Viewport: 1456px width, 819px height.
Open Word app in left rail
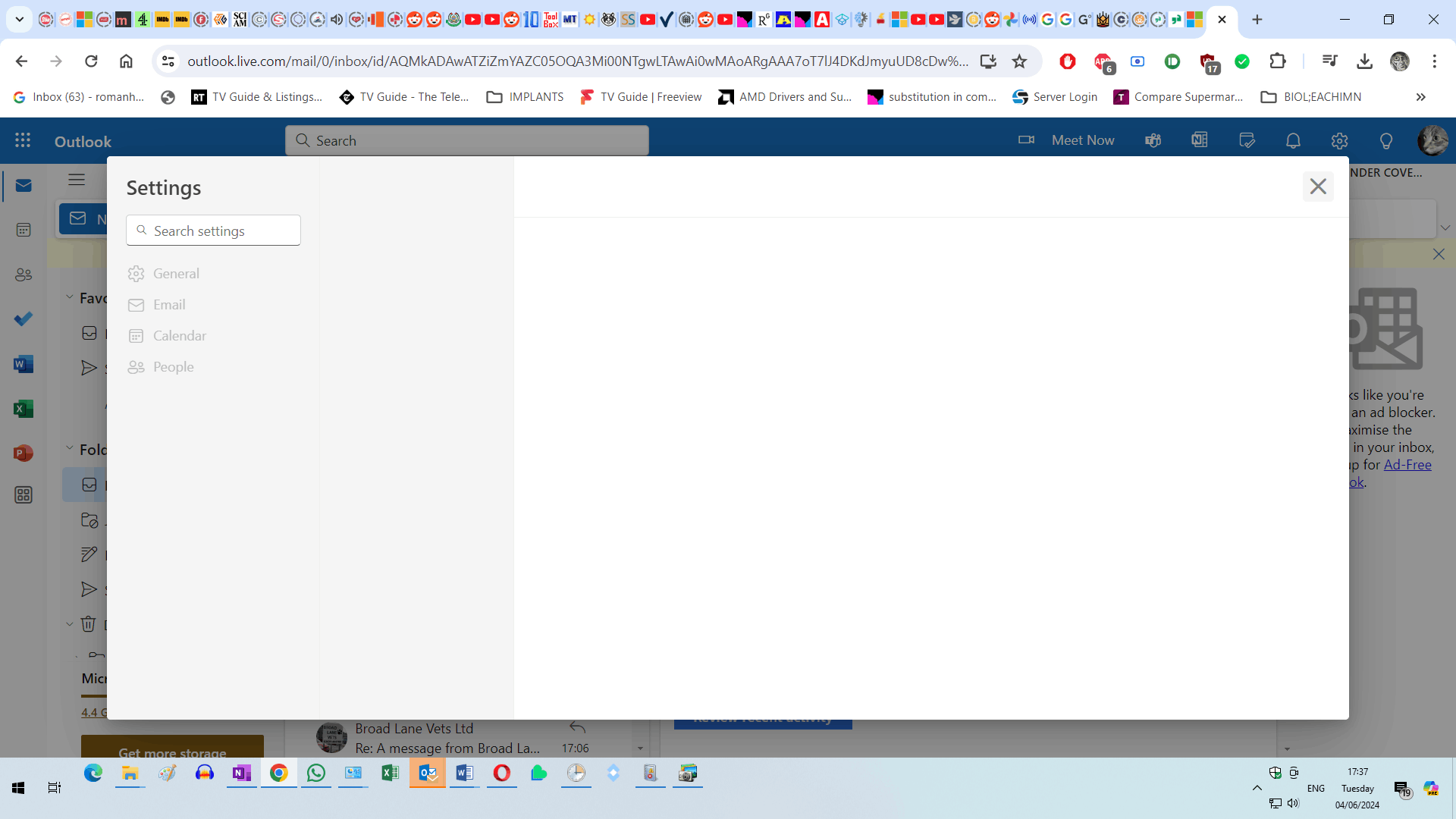pos(24,364)
